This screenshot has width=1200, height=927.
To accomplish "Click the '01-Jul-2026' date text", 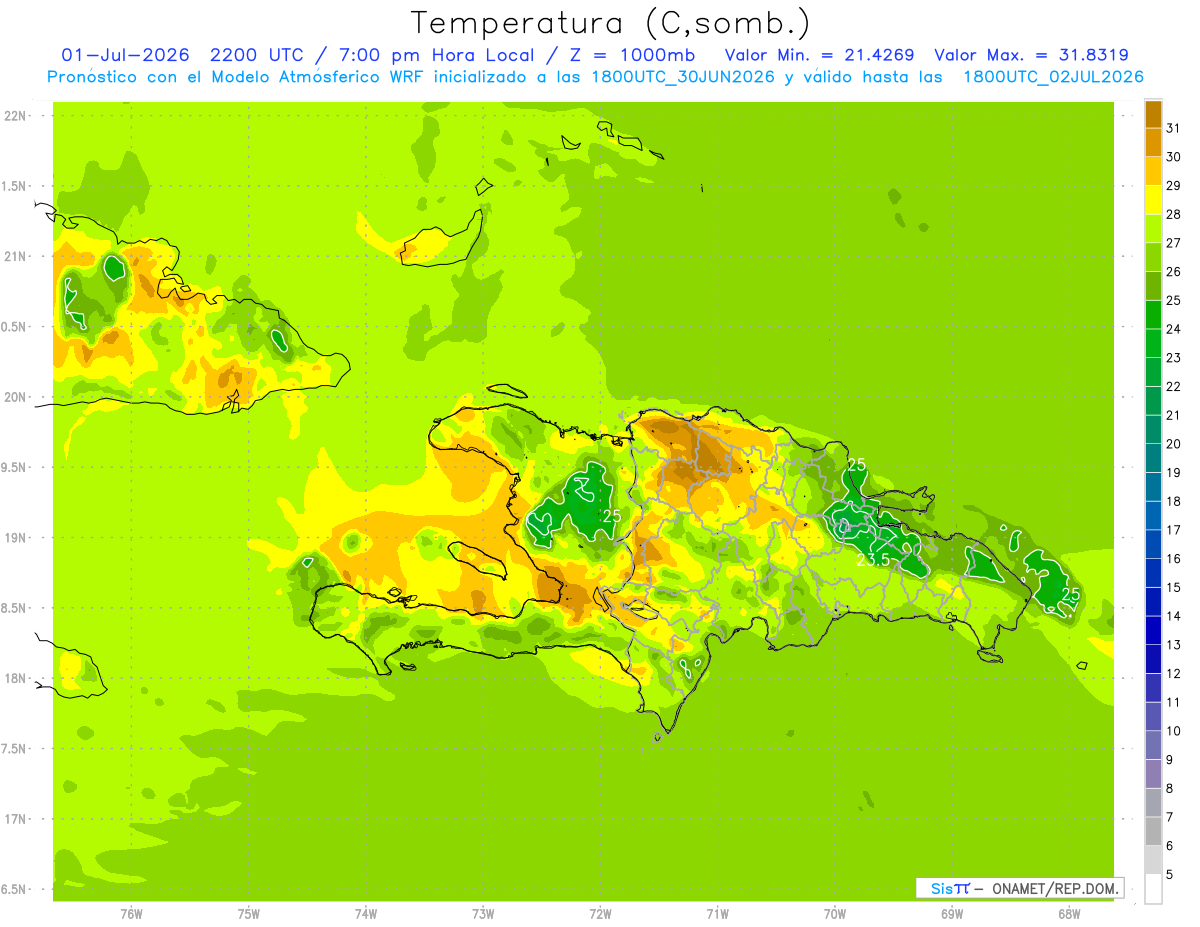I will point(127,55).
